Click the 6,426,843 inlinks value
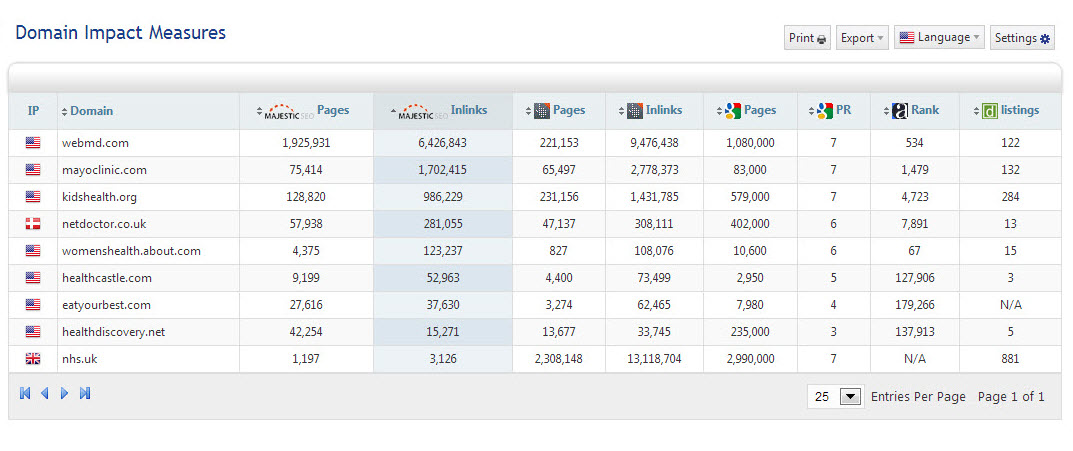This screenshot has height=451, width=1073. pyautogui.click(x=442, y=143)
